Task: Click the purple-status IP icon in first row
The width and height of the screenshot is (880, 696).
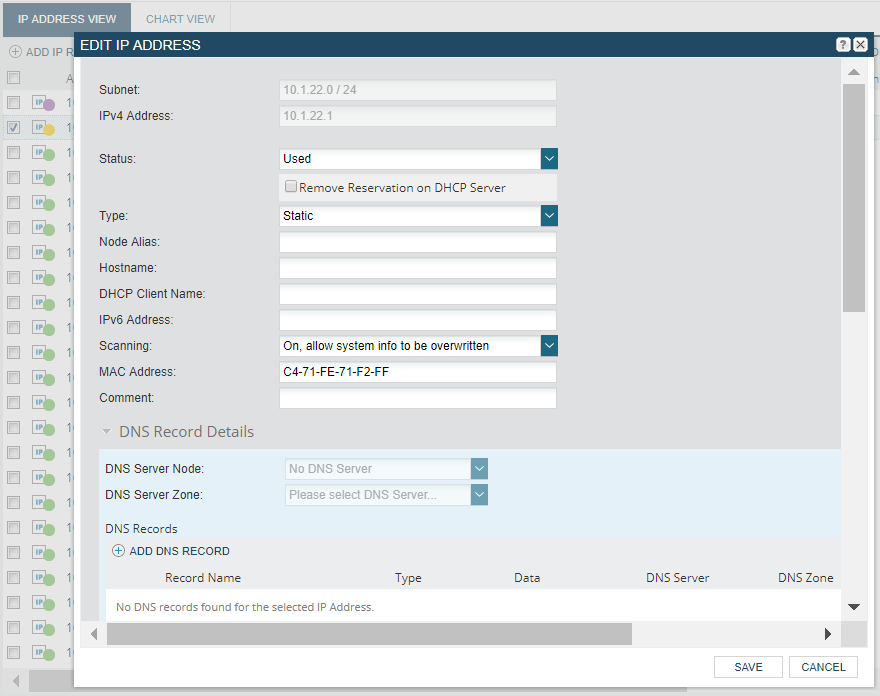Action: [42, 103]
